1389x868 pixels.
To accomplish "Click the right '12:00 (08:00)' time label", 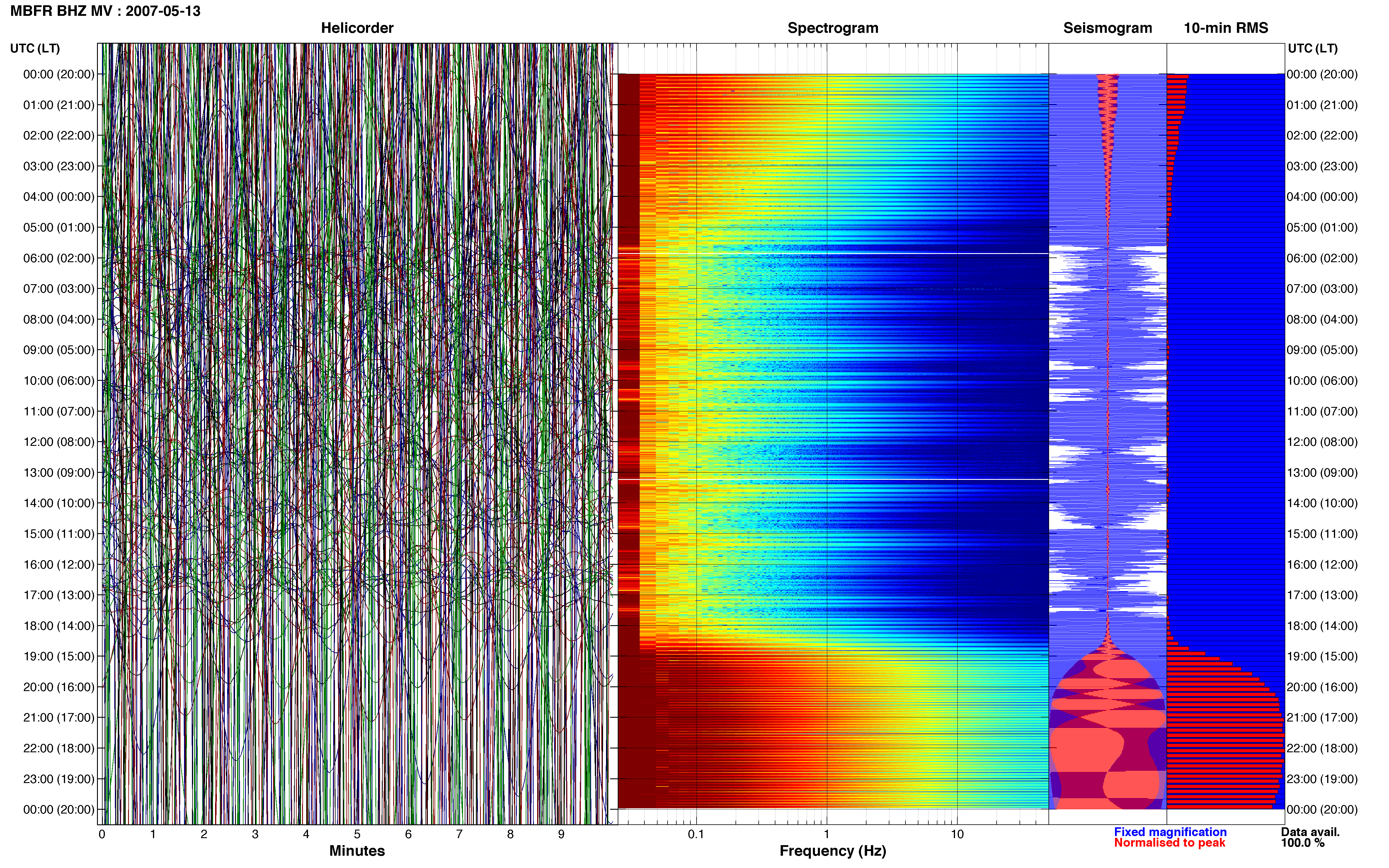I will pyautogui.click(x=1322, y=442).
